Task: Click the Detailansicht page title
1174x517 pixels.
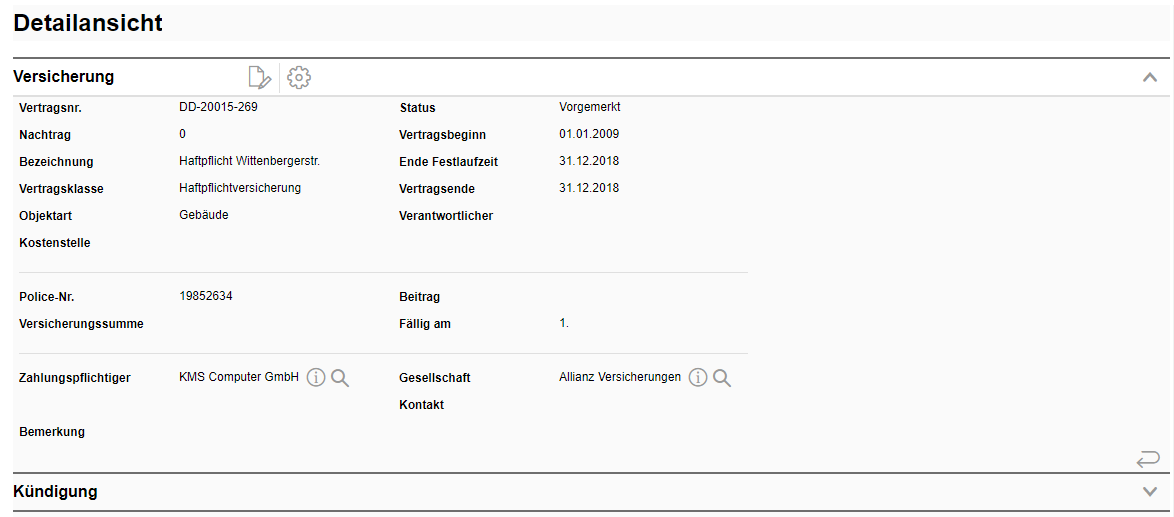Action: (88, 23)
